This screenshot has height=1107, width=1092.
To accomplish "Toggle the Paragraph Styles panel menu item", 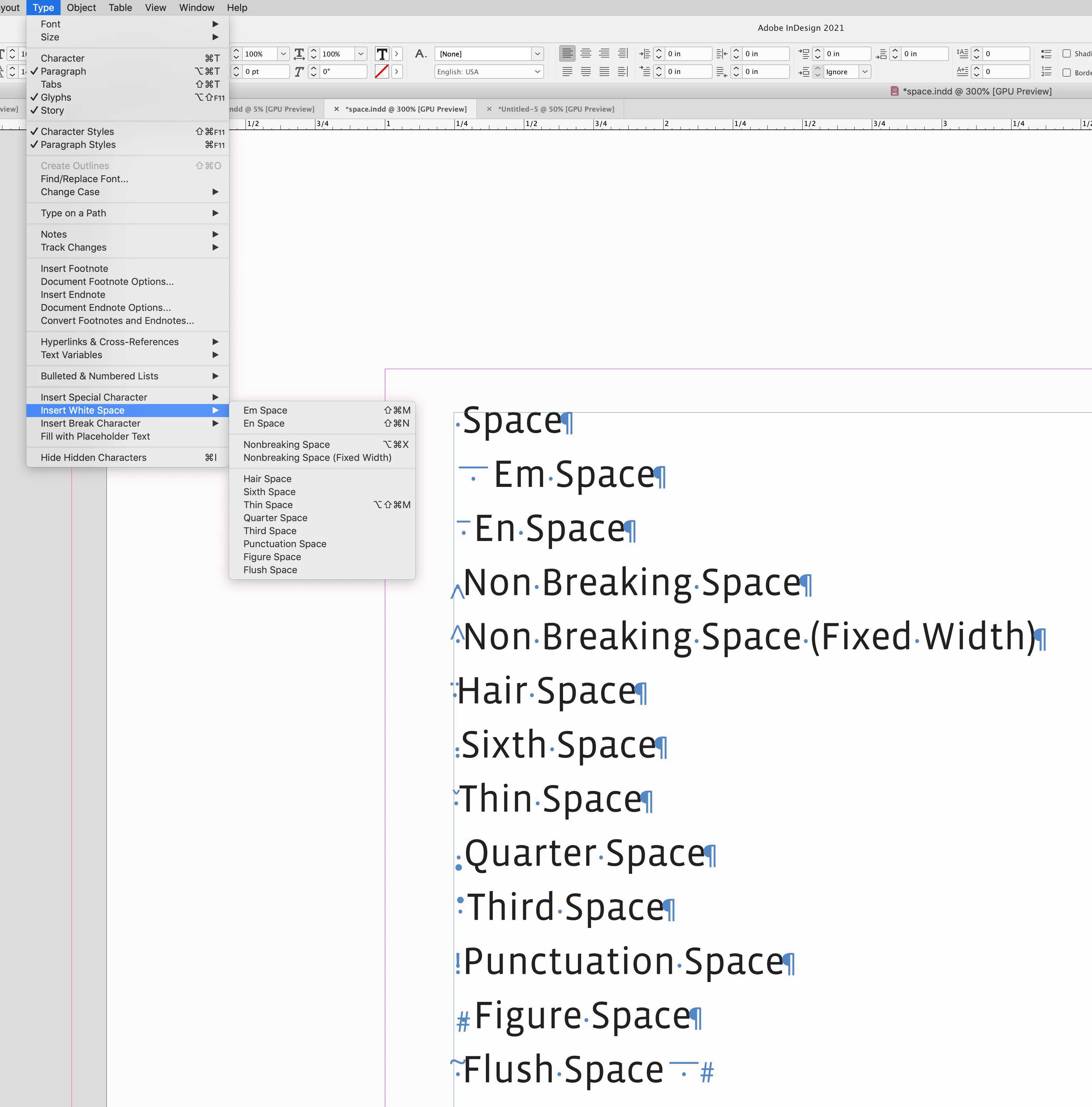I will coord(78,145).
